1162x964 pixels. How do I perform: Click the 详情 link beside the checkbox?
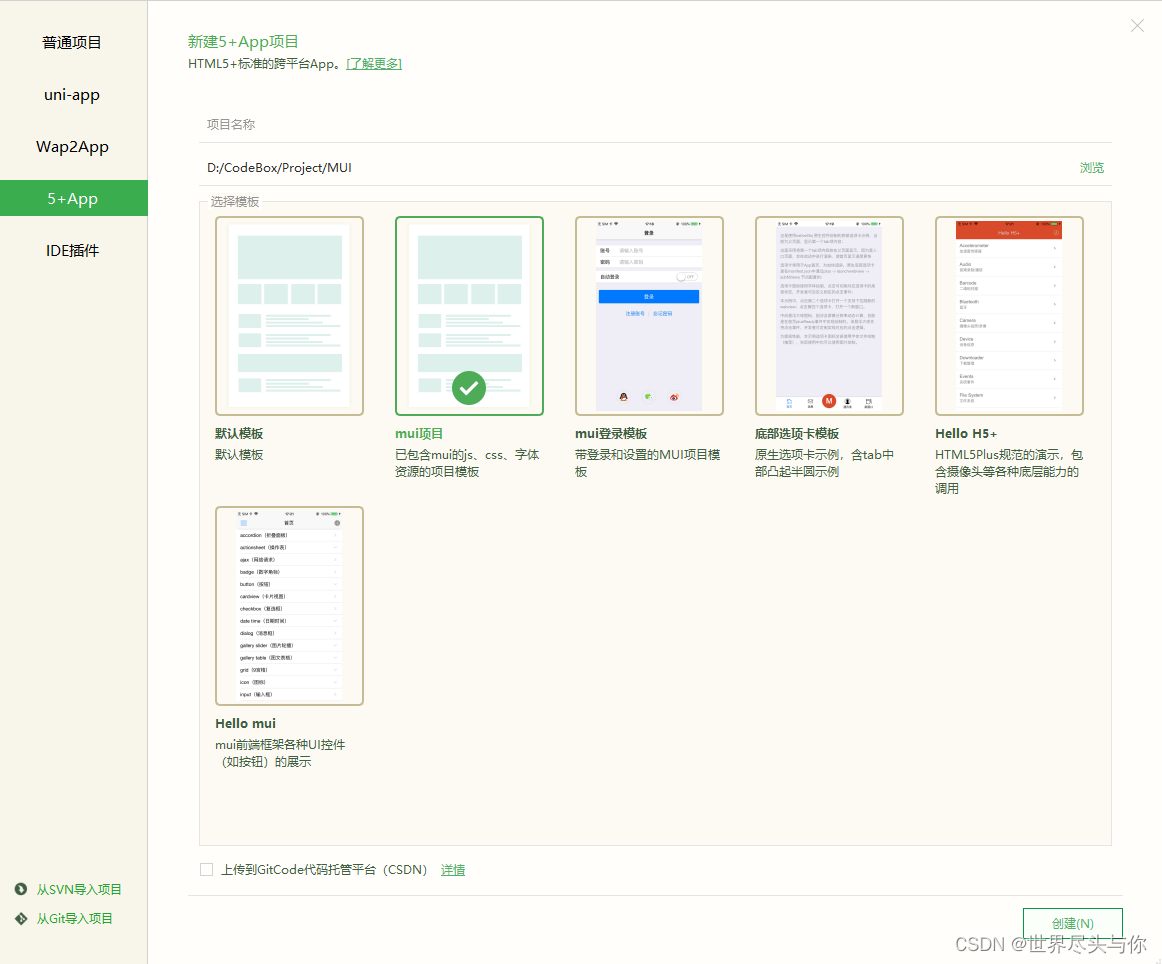[x=452, y=869]
